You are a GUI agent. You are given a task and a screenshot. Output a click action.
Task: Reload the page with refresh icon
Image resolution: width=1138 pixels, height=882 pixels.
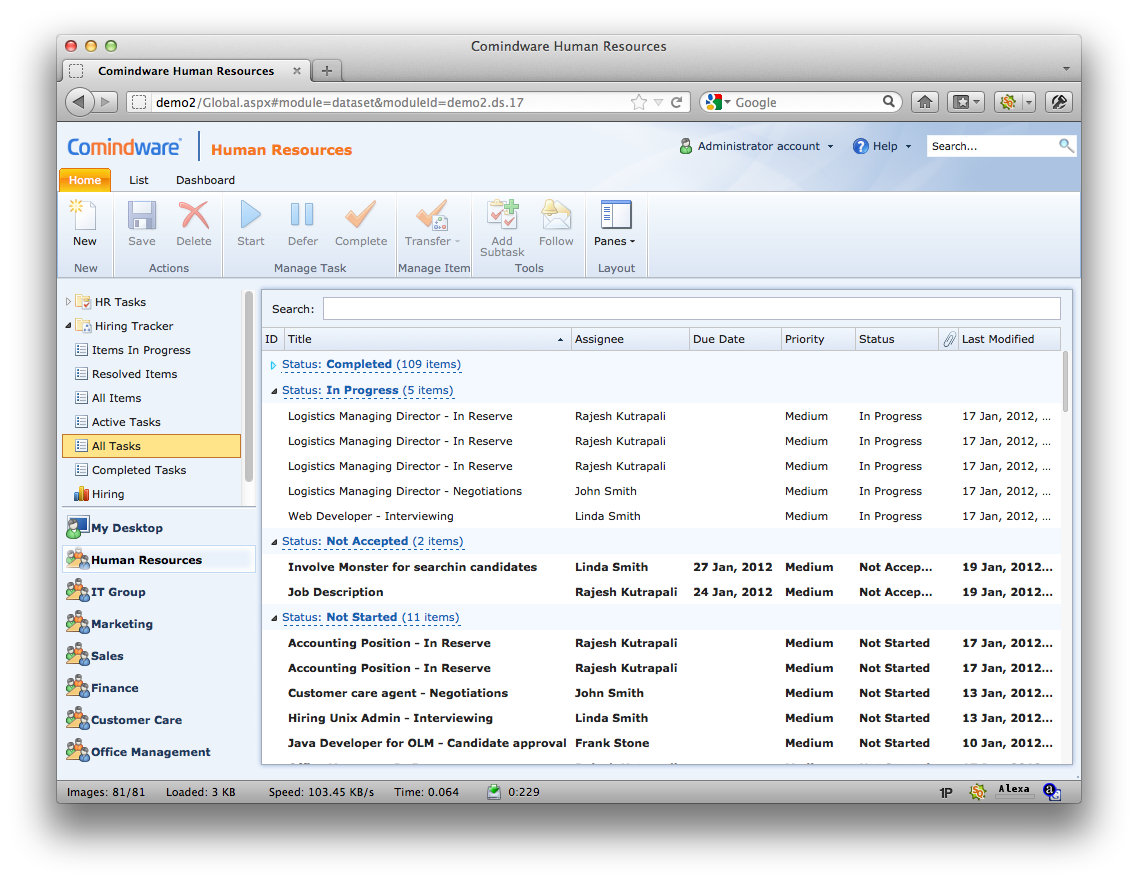(676, 102)
